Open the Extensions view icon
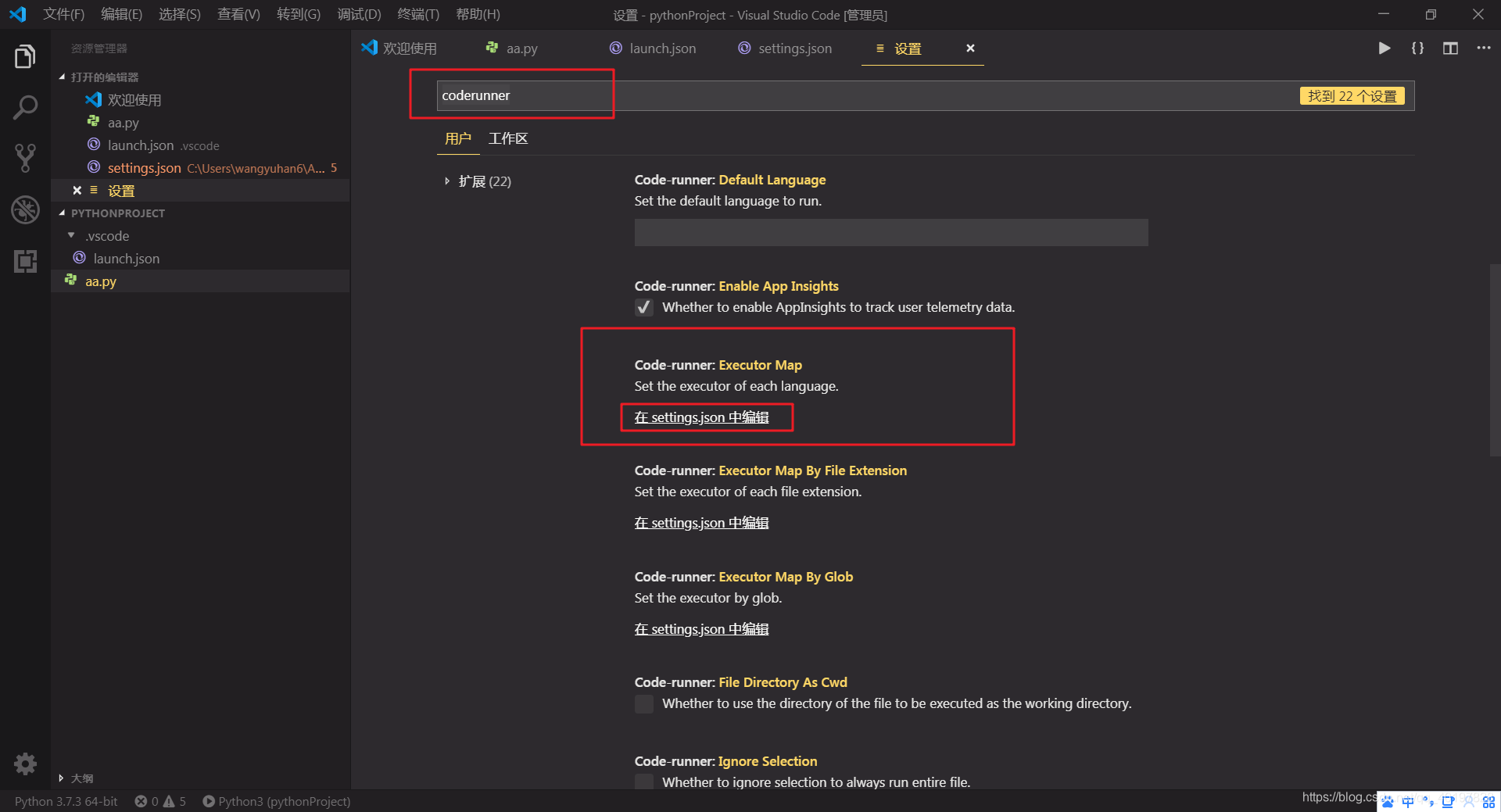Viewport: 1501px width, 812px height. coord(25,261)
